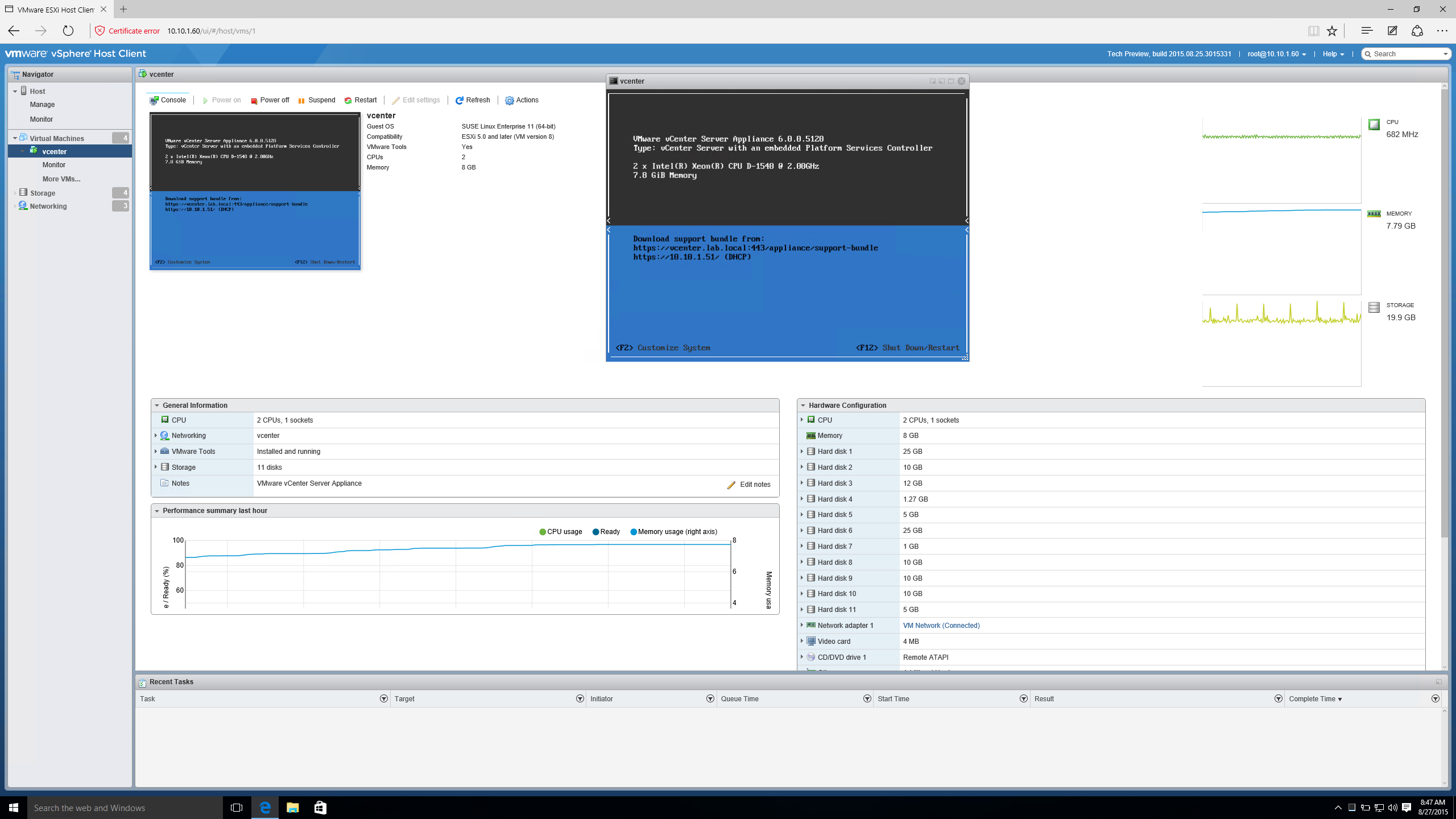
Task: Expand Networking row in General Information
Action: 156,435
